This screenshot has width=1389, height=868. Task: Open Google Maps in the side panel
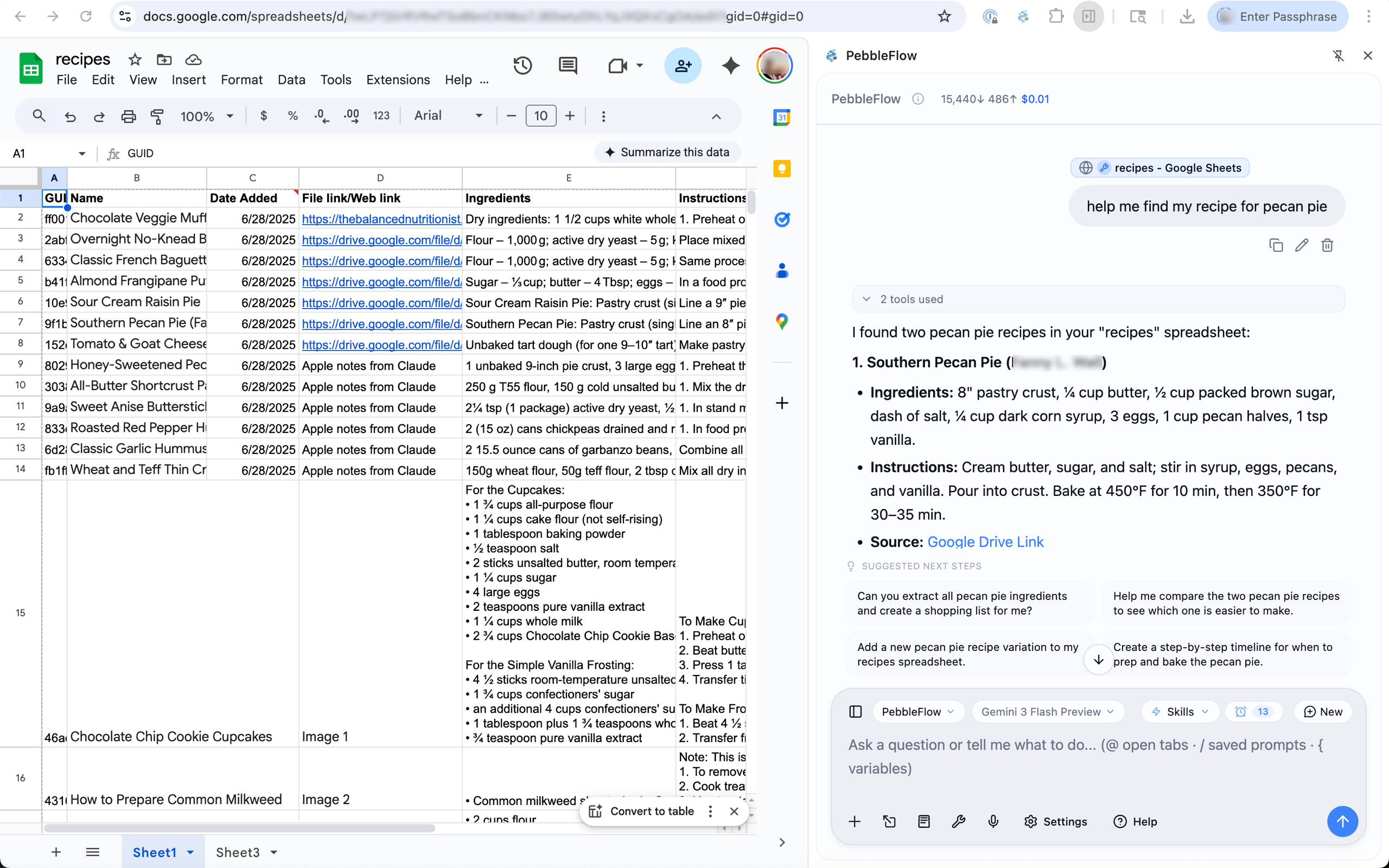[x=782, y=322]
